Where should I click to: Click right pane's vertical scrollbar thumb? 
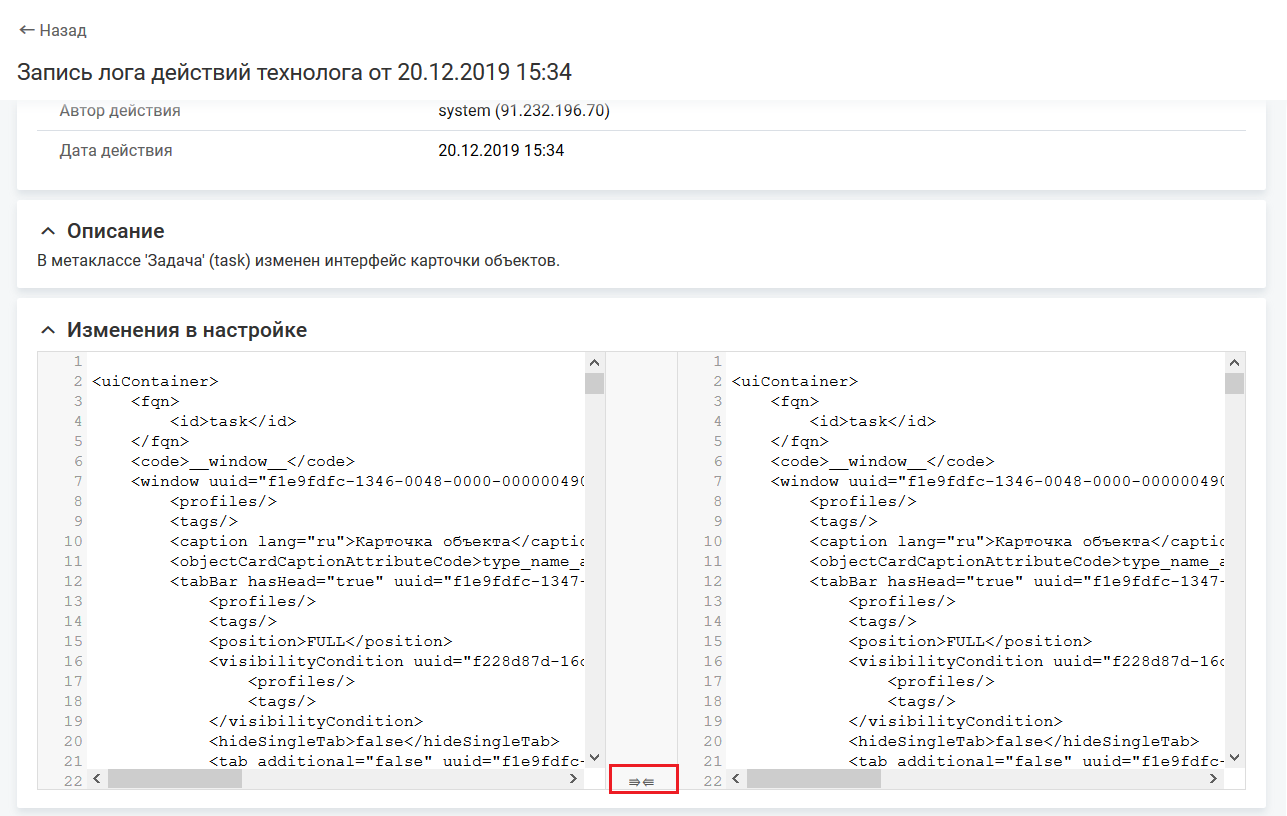(1235, 383)
